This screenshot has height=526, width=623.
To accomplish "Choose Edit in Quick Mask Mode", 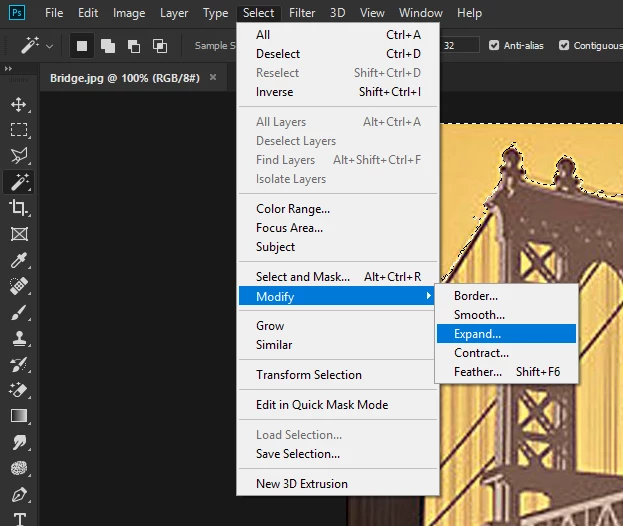I will tap(339, 405).
